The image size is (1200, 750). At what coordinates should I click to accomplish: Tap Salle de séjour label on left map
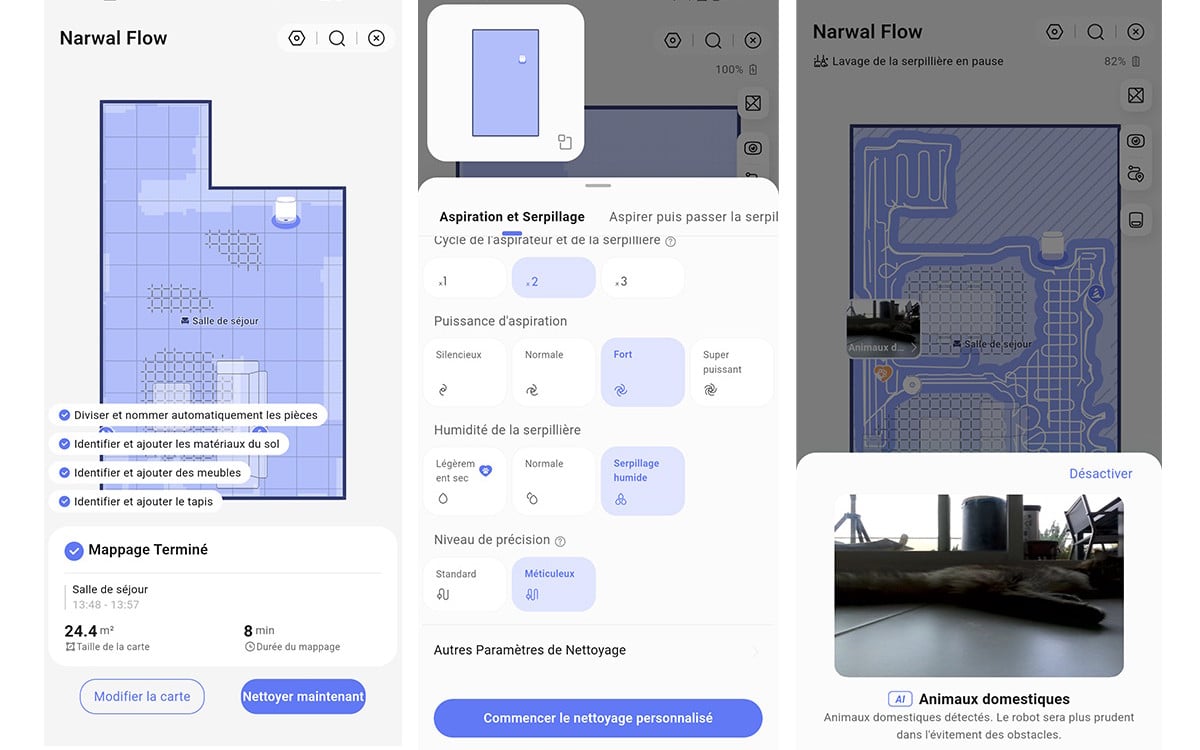(x=220, y=321)
